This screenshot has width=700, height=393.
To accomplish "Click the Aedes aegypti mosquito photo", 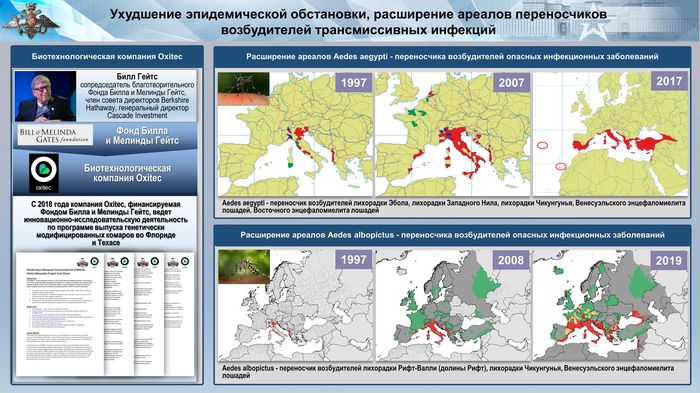I will [x=243, y=88].
